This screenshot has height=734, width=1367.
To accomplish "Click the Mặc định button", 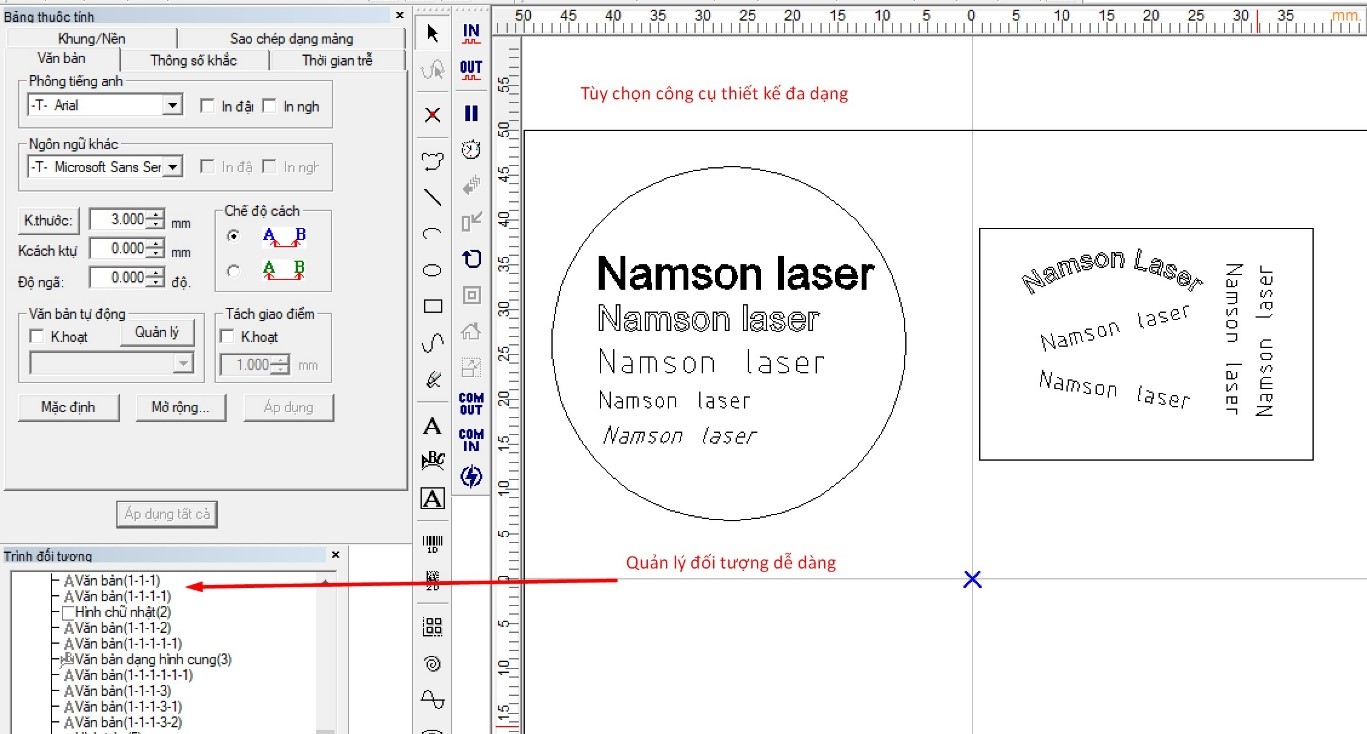I will (x=67, y=407).
